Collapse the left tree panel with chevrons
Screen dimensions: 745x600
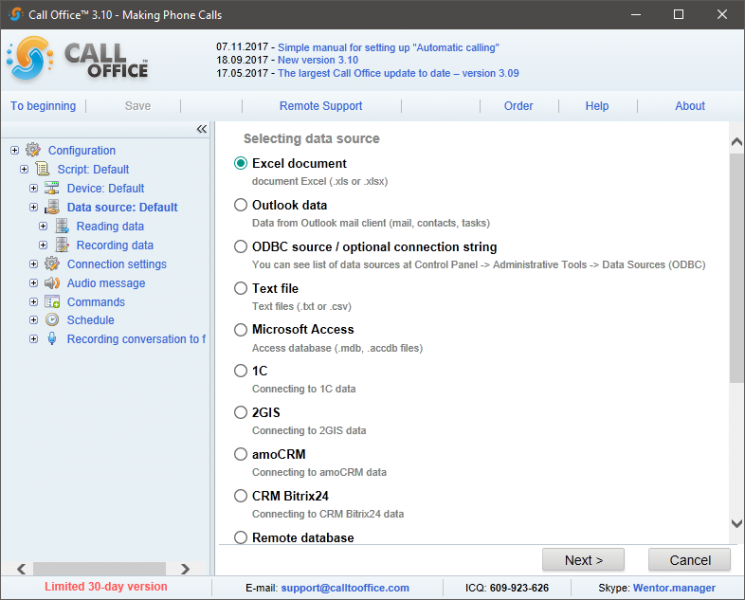click(201, 129)
